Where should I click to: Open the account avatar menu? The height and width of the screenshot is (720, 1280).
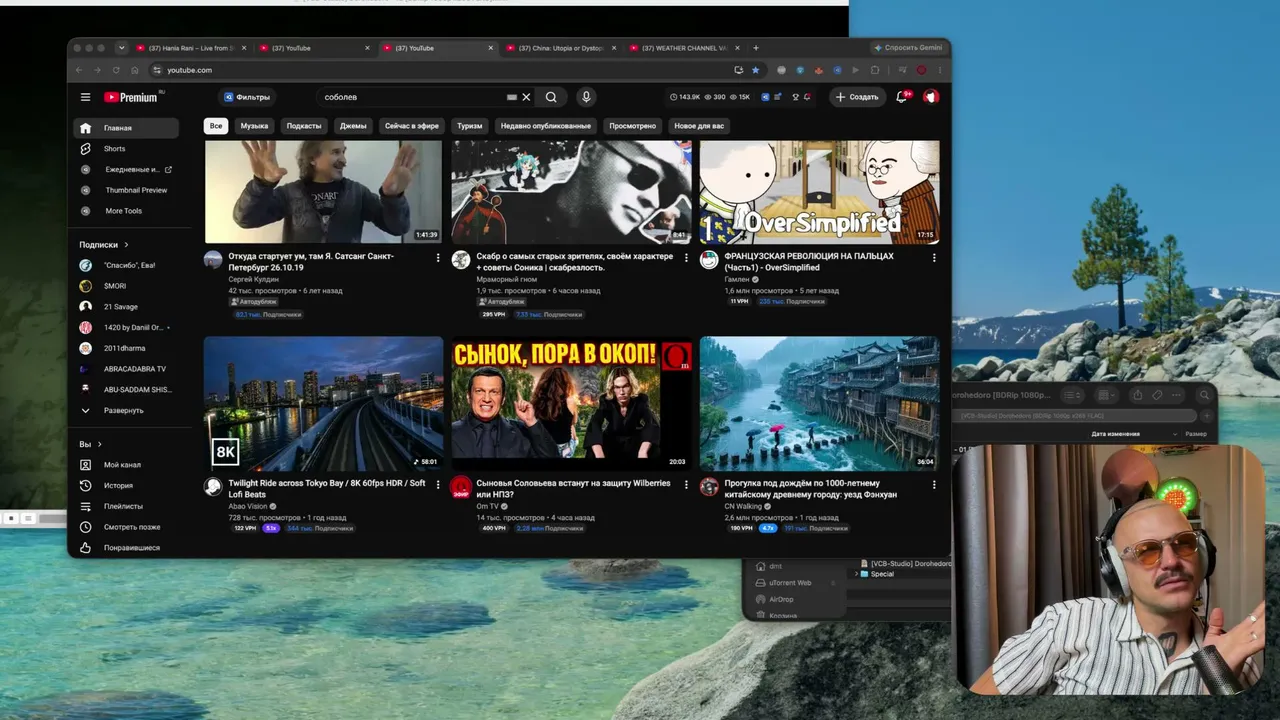click(x=931, y=97)
